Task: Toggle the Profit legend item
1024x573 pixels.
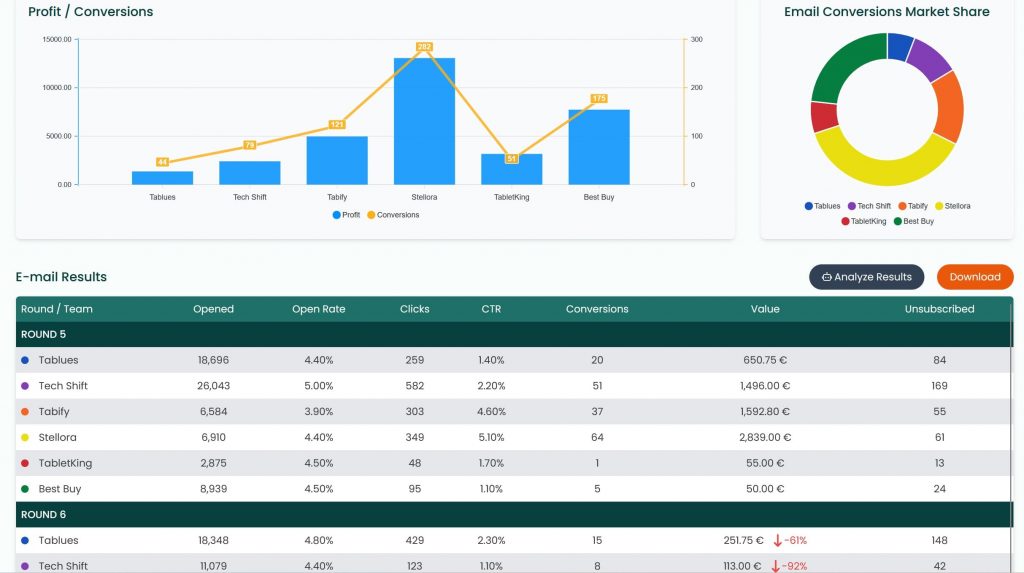Action: [x=346, y=215]
